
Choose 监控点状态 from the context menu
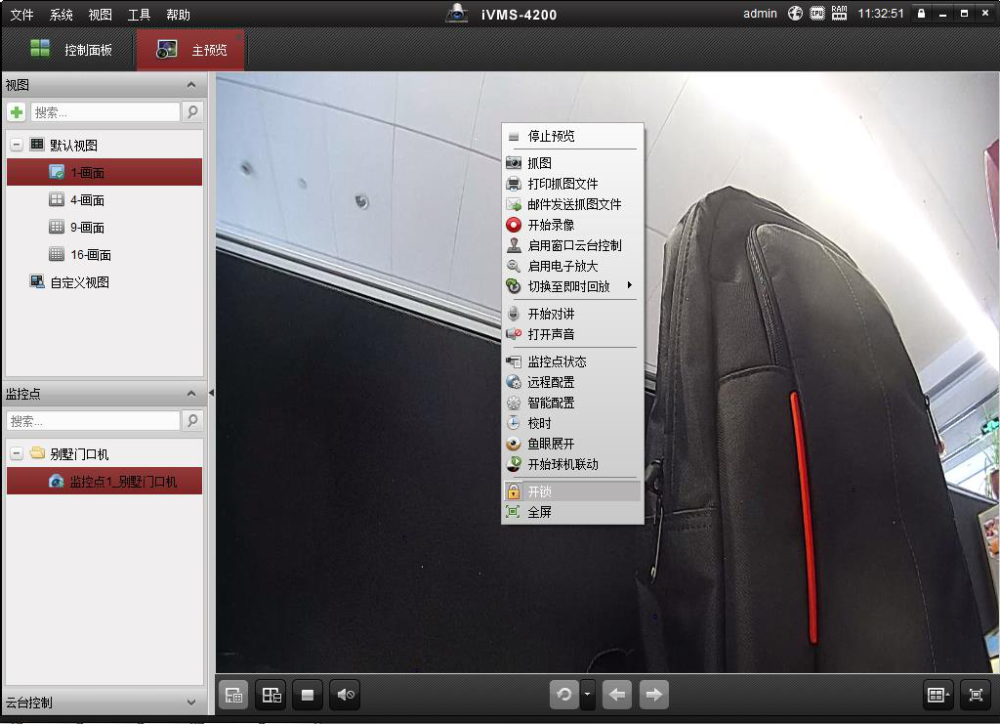[x=572, y=362]
